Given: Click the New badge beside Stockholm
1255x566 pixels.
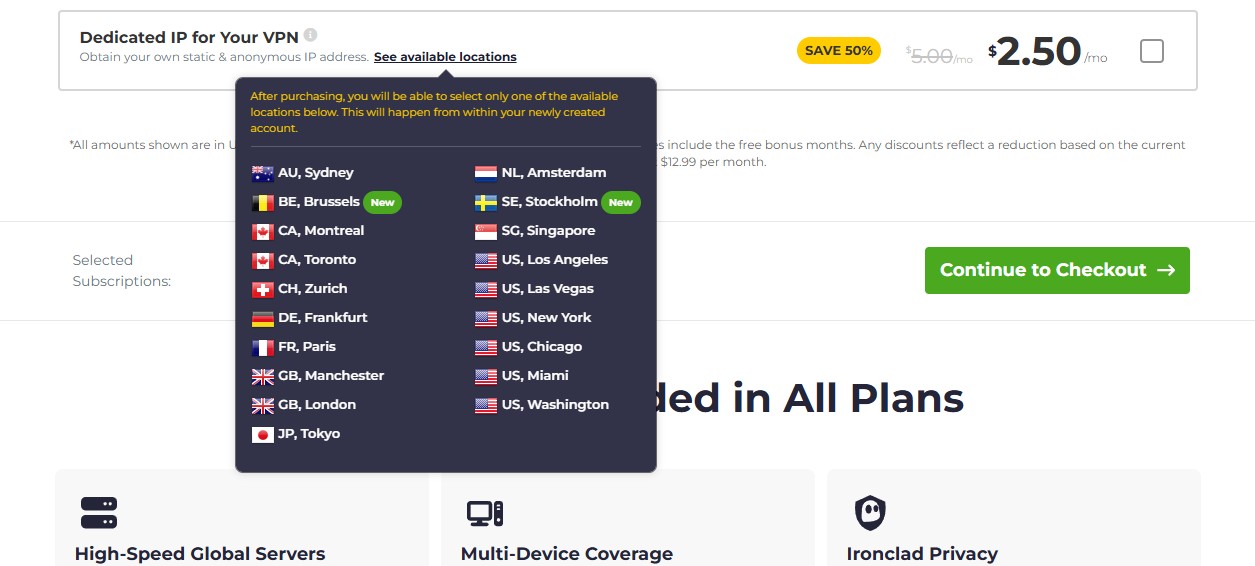Looking at the screenshot, I should click(x=621, y=202).
